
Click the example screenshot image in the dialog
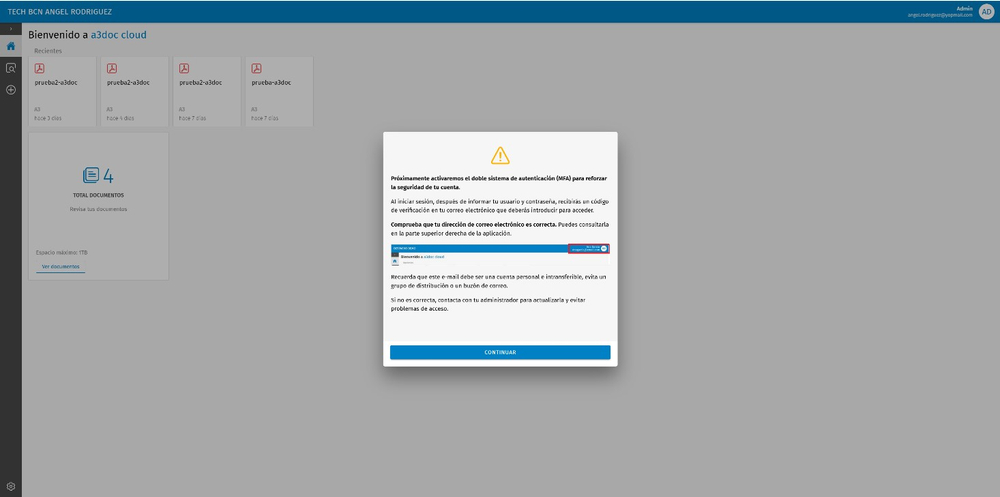click(x=500, y=254)
